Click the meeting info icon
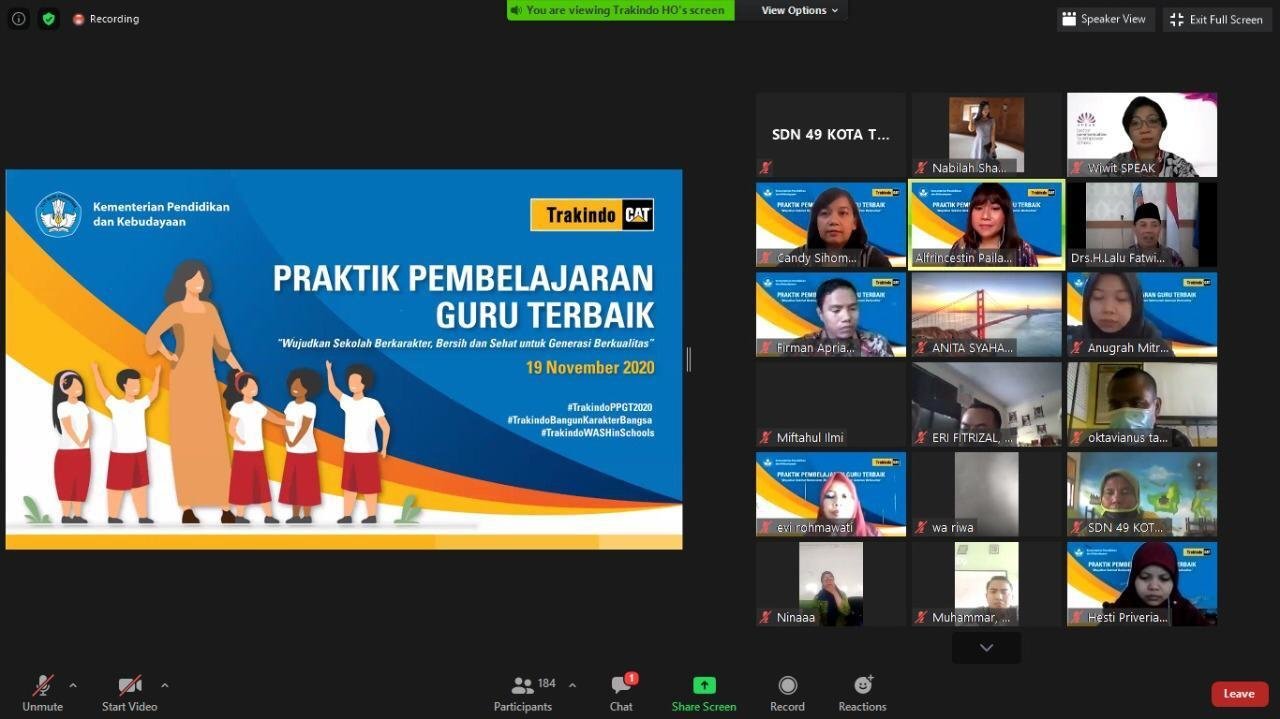 point(18,19)
